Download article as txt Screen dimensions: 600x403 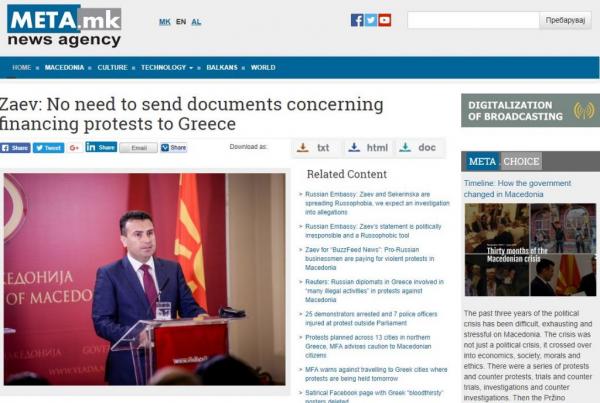point(314,148)
